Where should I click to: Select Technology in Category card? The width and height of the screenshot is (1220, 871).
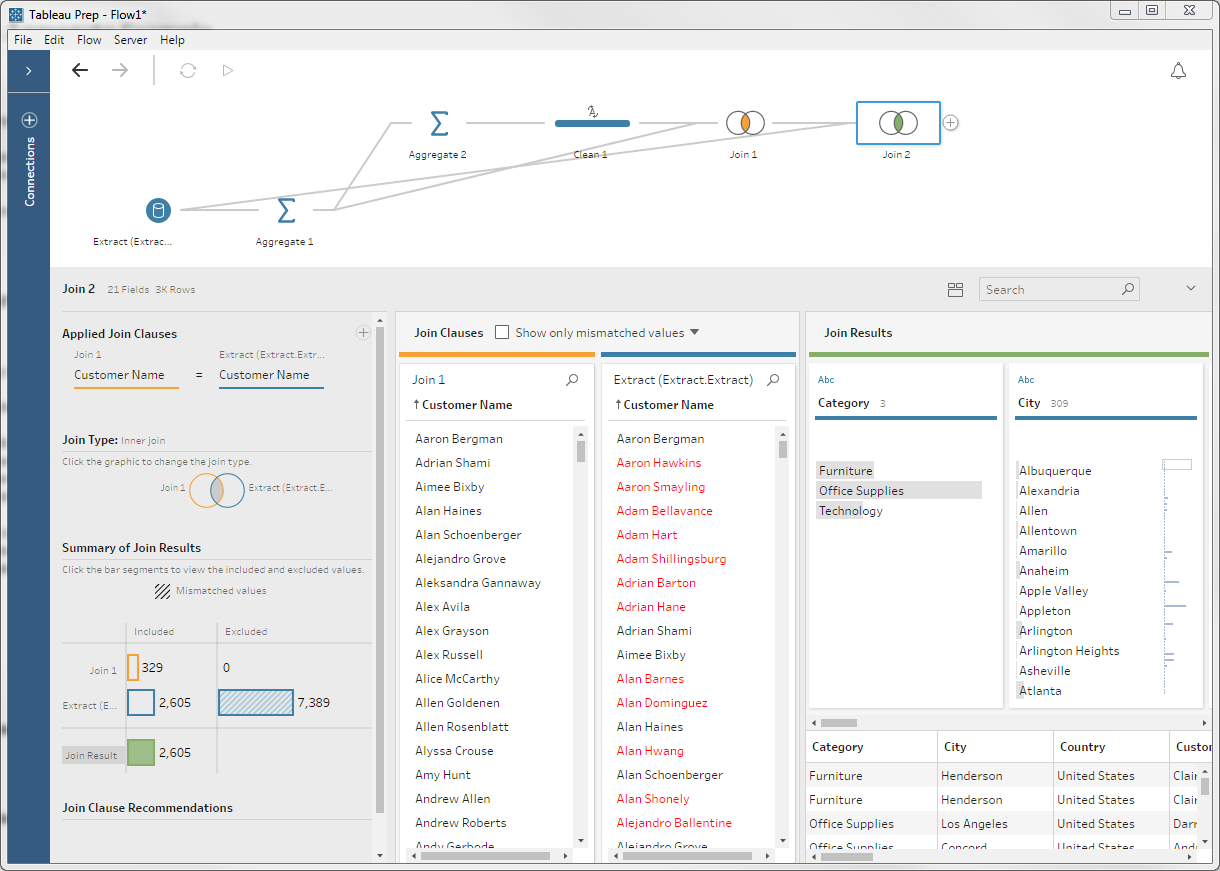[x=851, y=511]
